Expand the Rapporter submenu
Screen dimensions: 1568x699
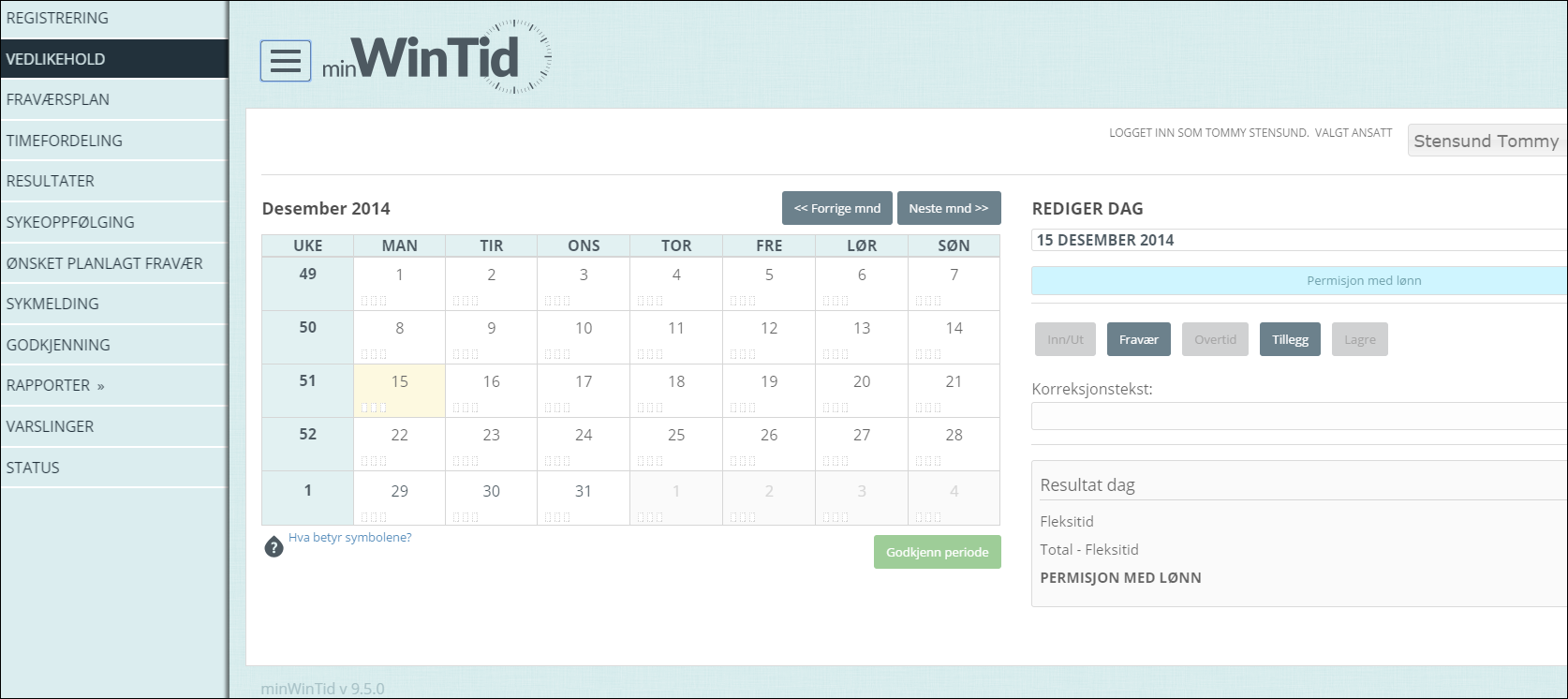114,385
